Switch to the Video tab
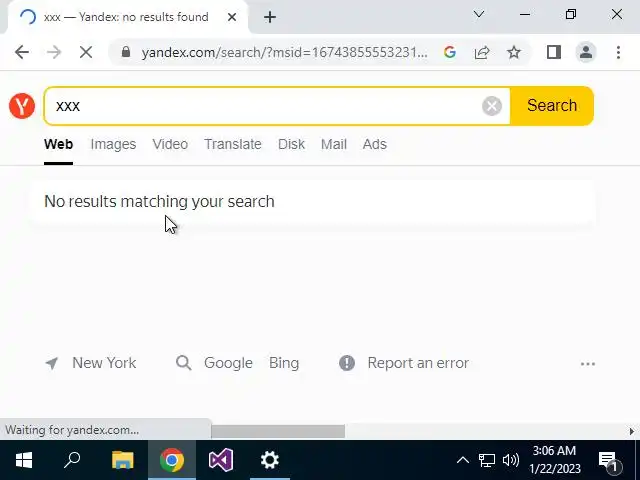This screenshot has width=640, height=480. (x=170, y=144)
